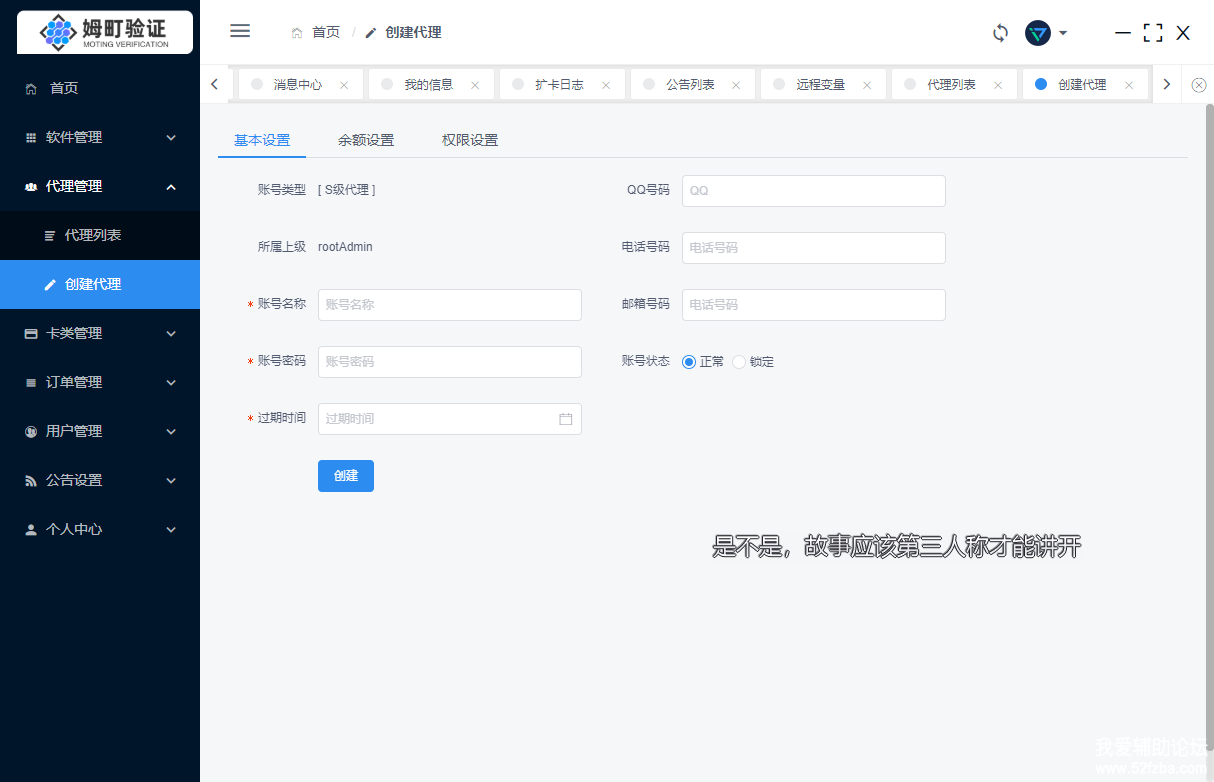
Task: Switch to the 余额设置 tab
Action: click(366, 140)
